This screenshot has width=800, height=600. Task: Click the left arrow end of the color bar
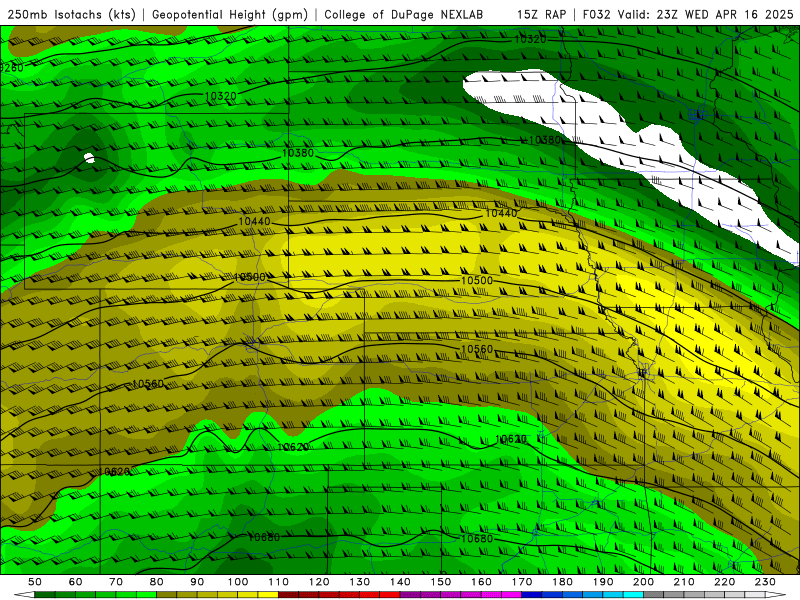pyautogui.click(x=24, y=595)
